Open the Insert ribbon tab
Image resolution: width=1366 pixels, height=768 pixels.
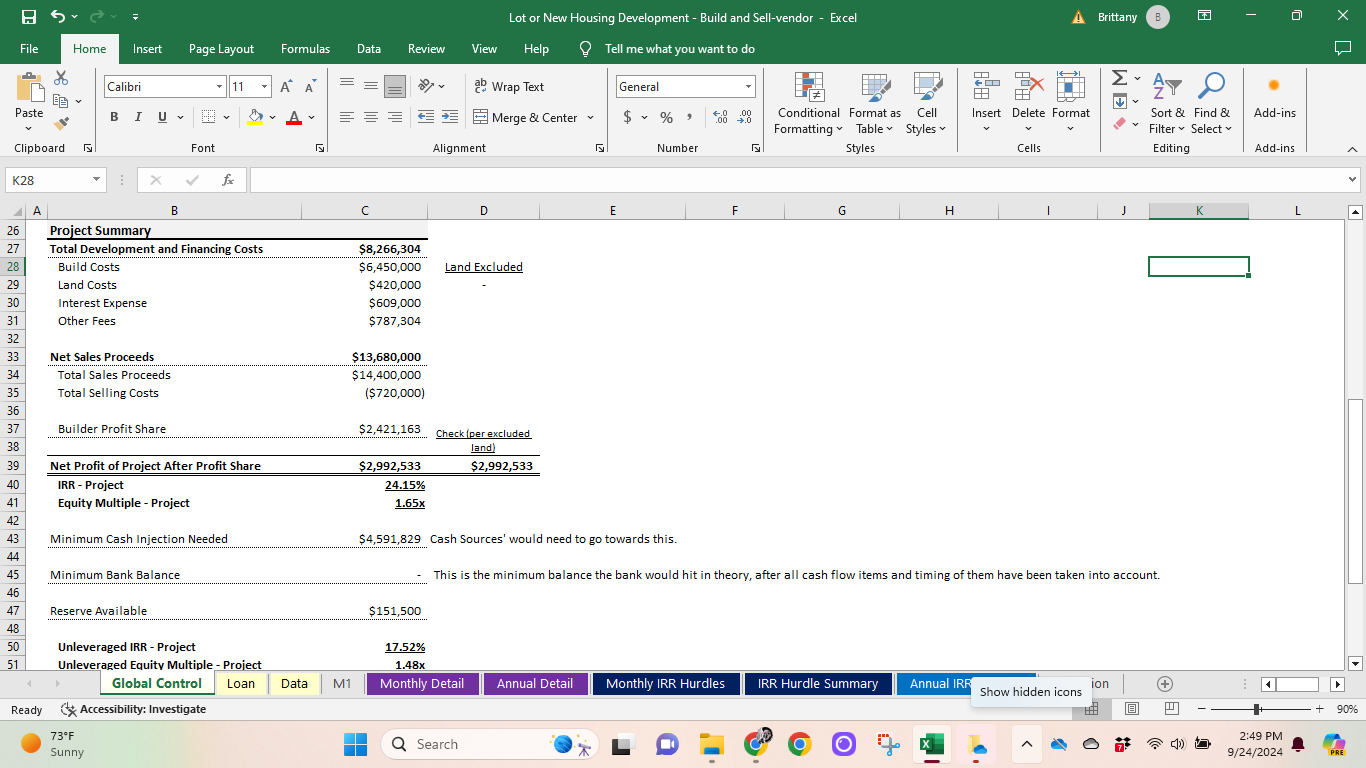pyautogui.click(x=147, y=48)
